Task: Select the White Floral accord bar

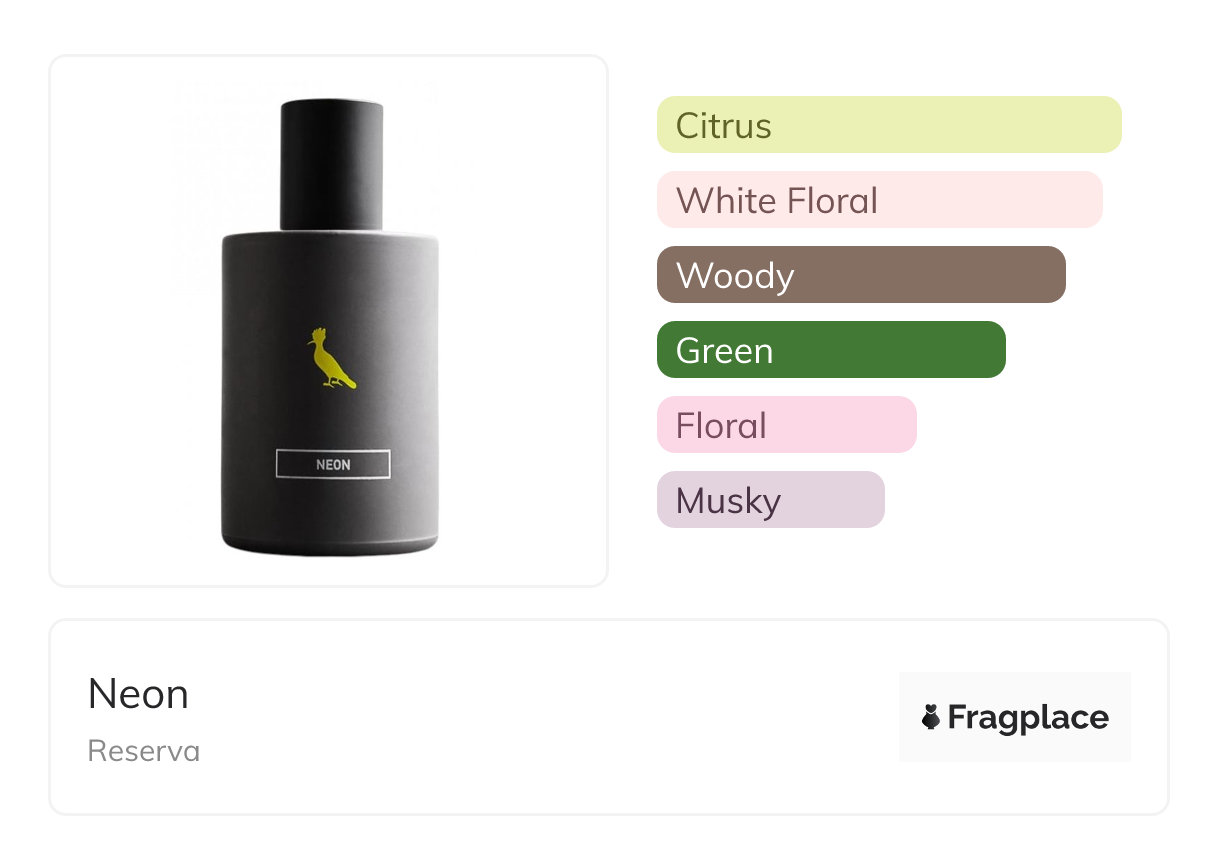Action: (880, 200)
